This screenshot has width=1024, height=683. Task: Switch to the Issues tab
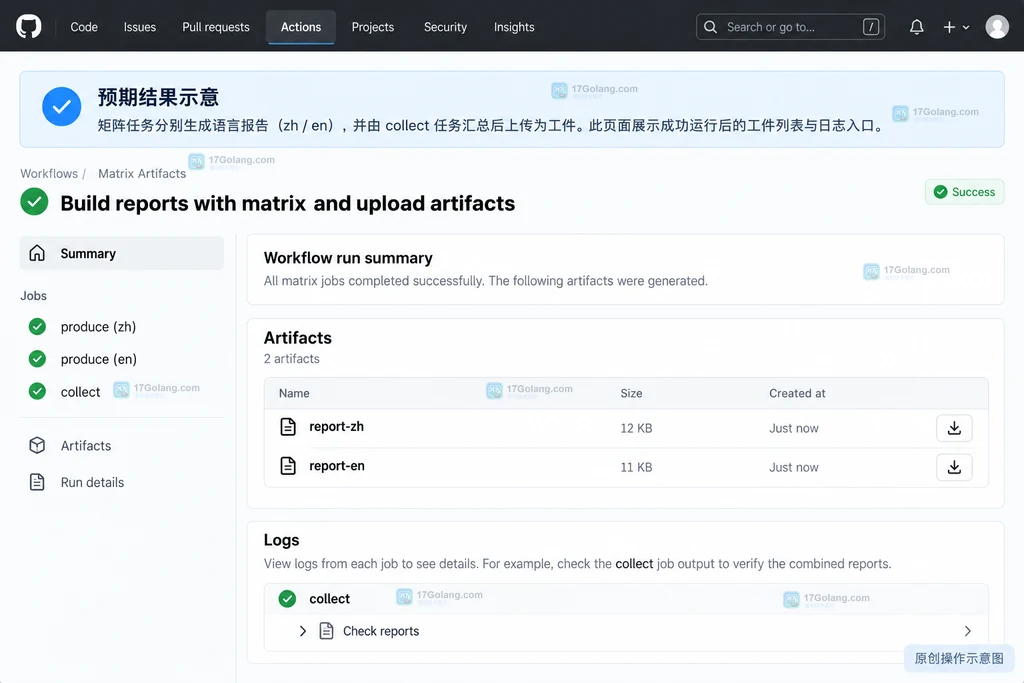140,27
